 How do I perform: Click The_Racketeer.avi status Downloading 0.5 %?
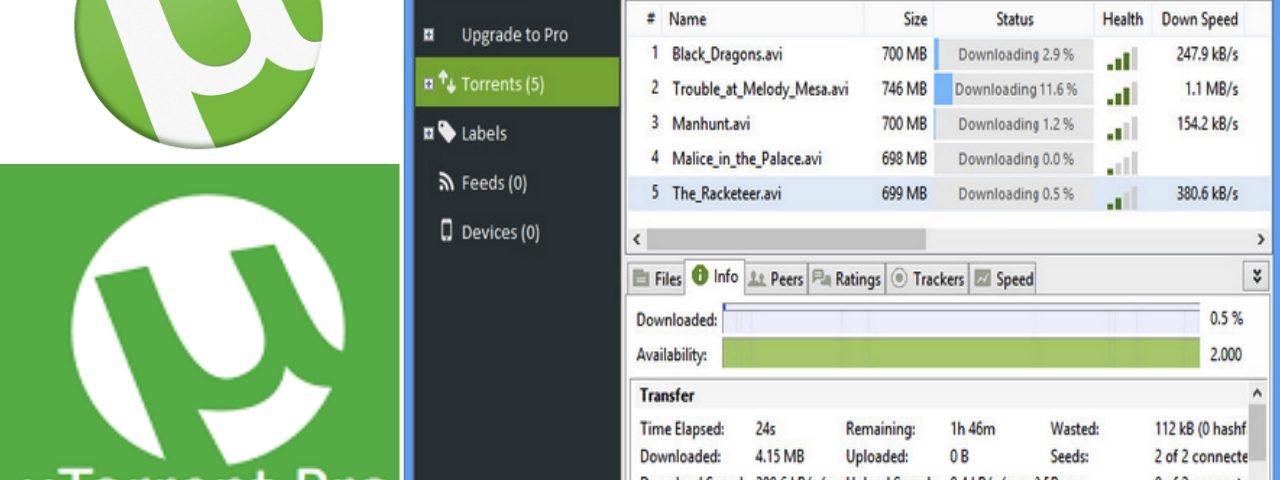coord(1015,193)
